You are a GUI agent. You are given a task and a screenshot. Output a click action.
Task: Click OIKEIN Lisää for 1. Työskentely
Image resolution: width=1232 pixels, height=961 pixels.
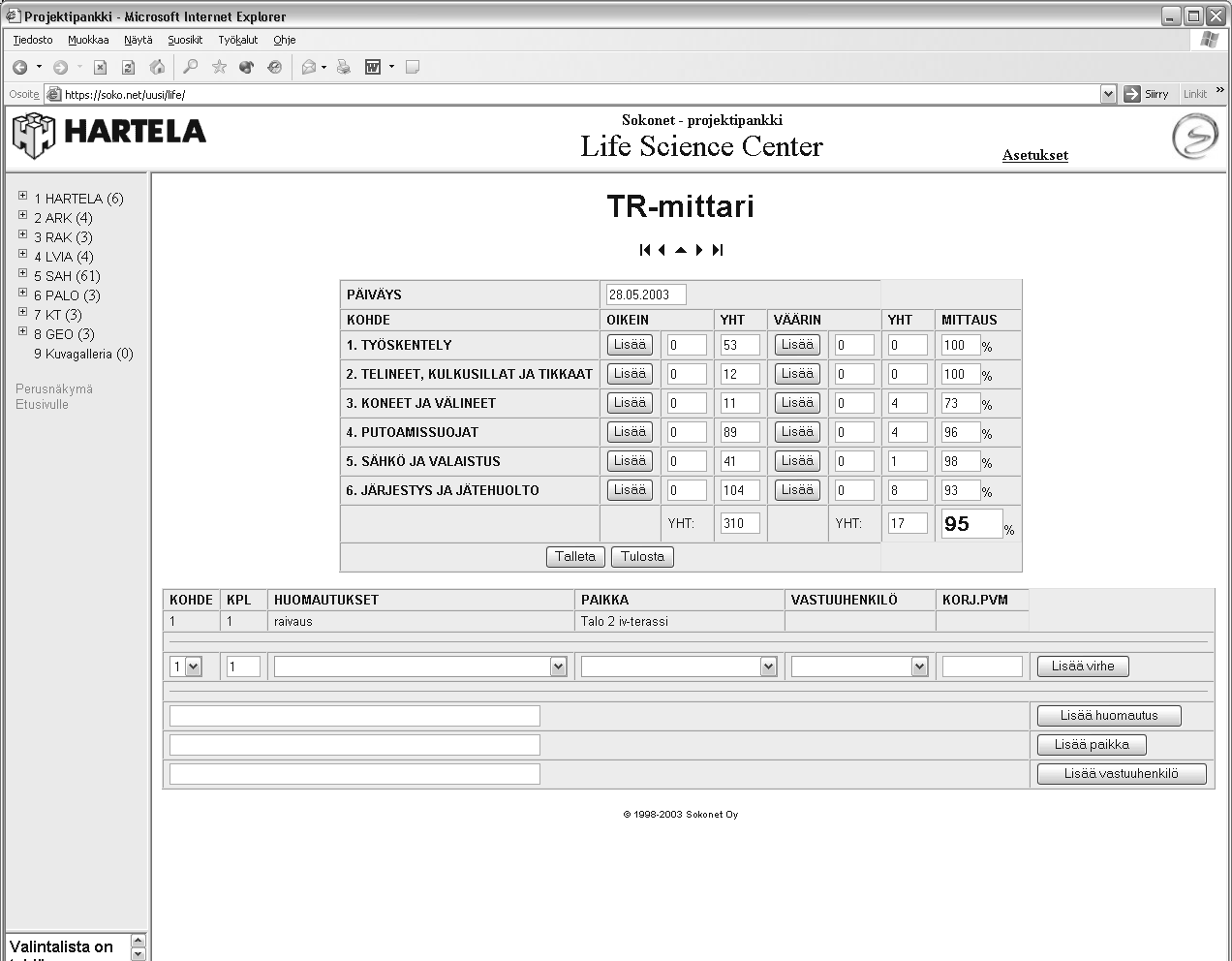pyautogui.click(x=630, y=345)
